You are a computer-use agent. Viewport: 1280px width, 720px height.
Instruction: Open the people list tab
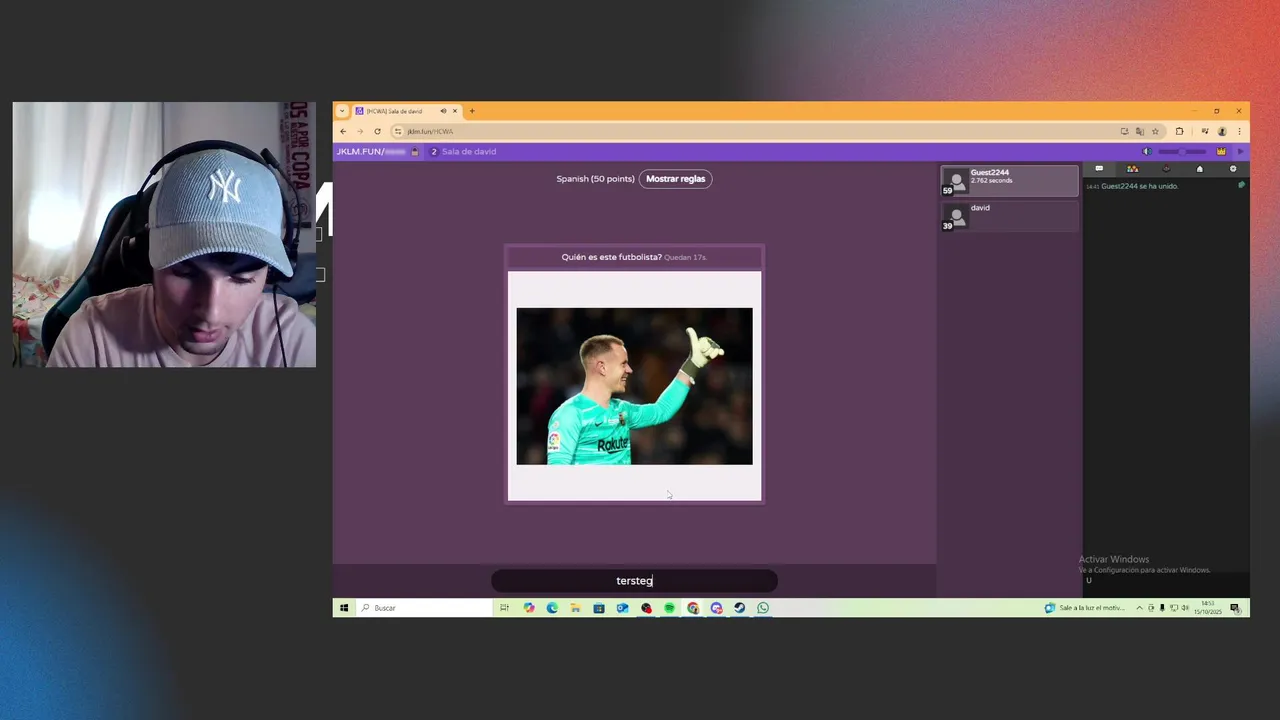coord(1132,169)
